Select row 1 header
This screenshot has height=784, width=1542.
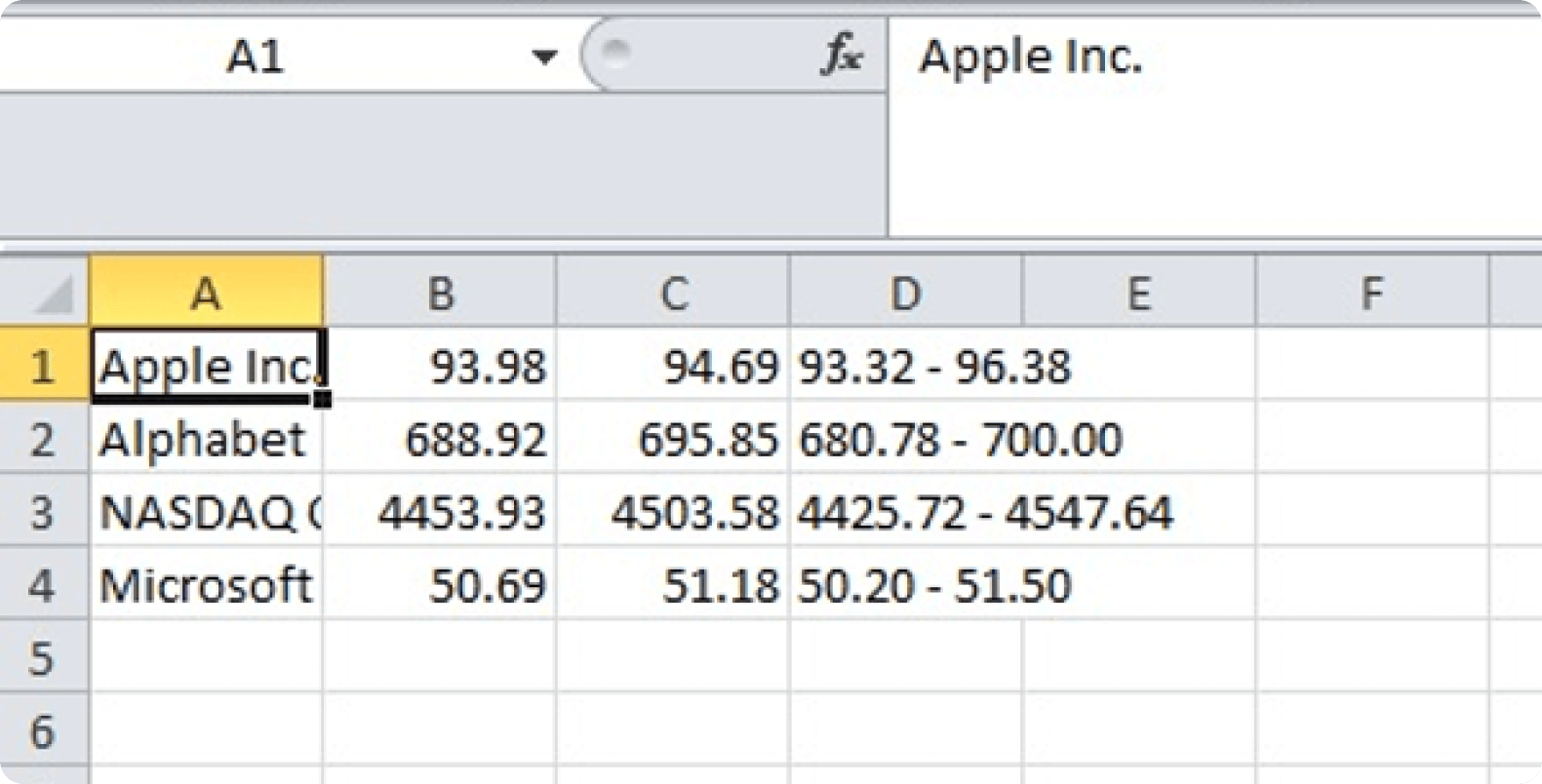click(x=44, y=364)
